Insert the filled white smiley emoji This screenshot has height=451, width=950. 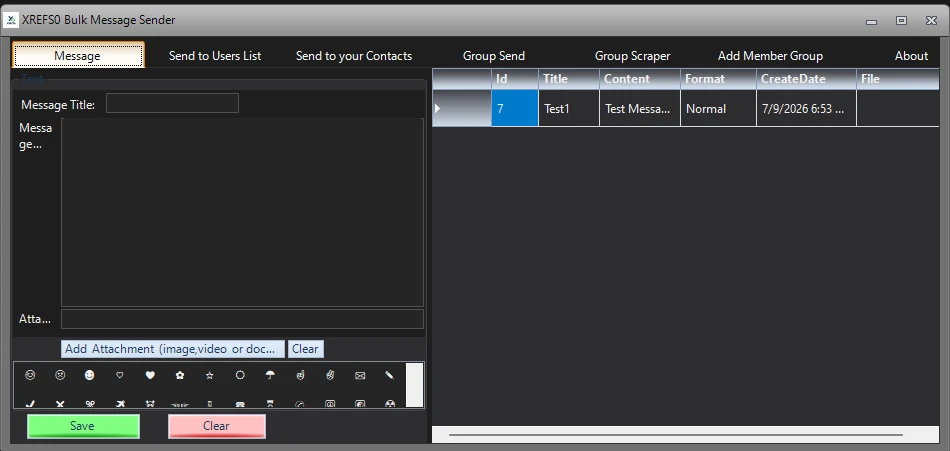coord(90,375)
